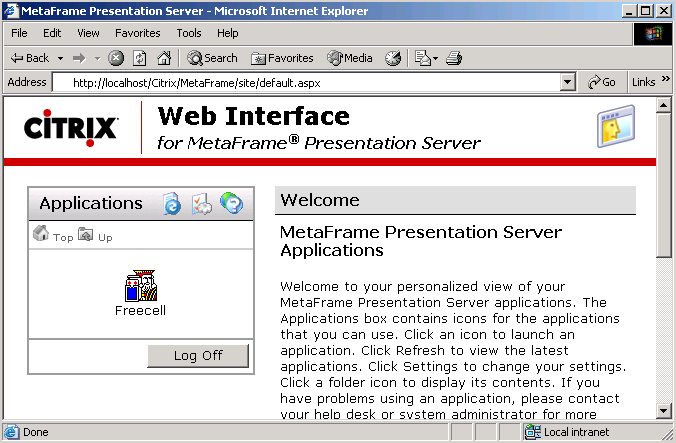Click the Up navigation link
This screenshot has height=443, width=676.
105,237
